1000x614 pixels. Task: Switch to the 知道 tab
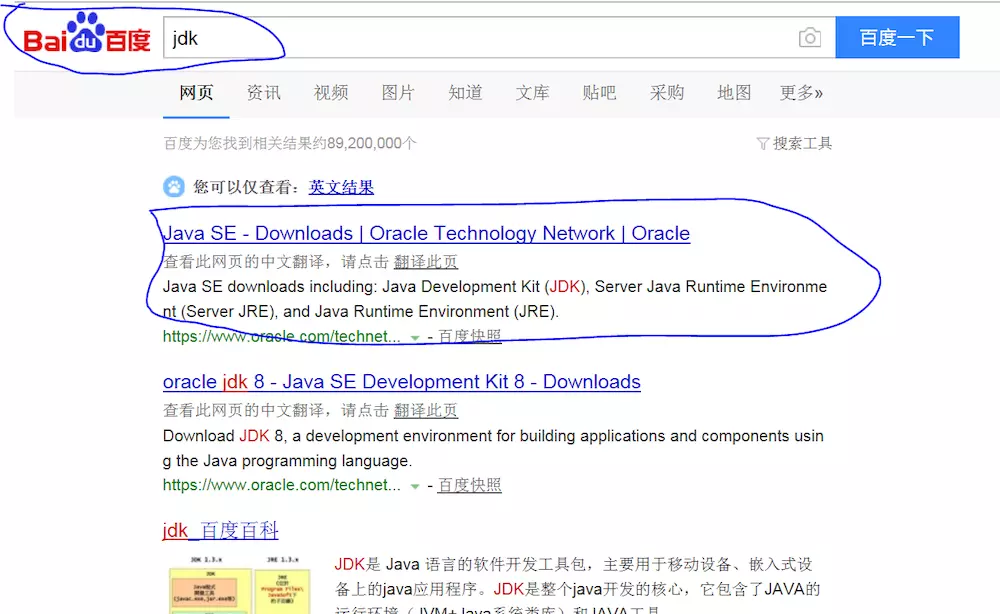465,93
